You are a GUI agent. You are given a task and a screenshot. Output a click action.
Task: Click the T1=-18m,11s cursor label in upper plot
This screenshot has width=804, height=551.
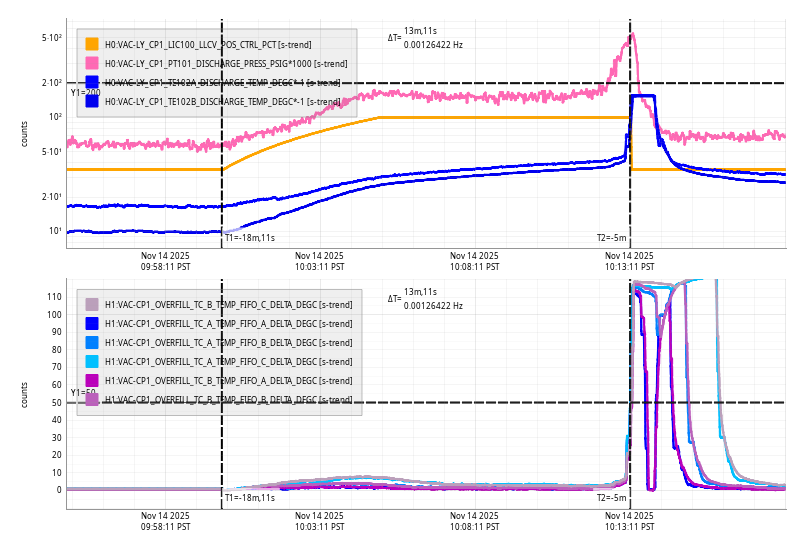pyautogui.click(x=249, y=238)
